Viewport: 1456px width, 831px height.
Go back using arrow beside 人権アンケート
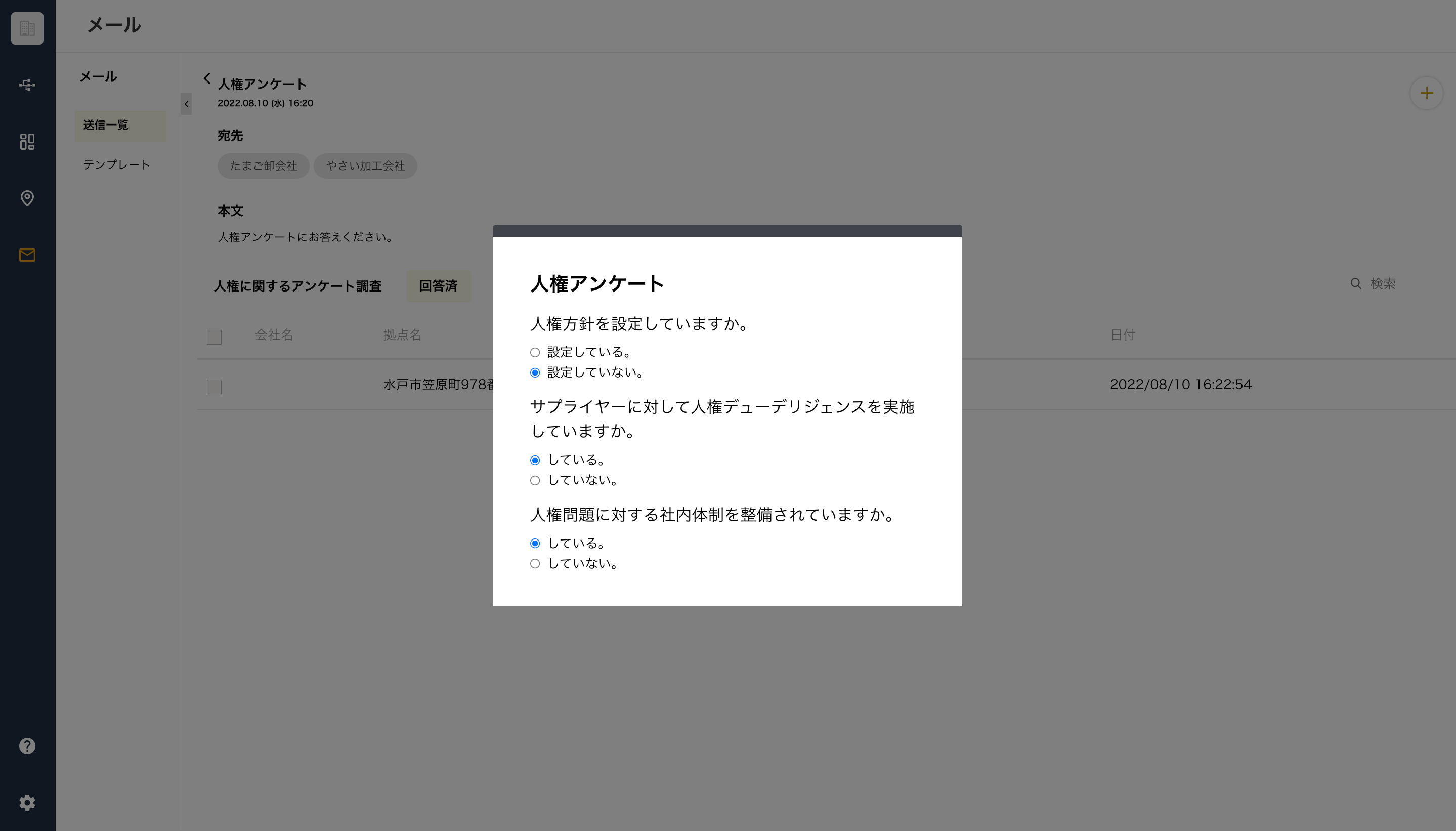point(206,78)
